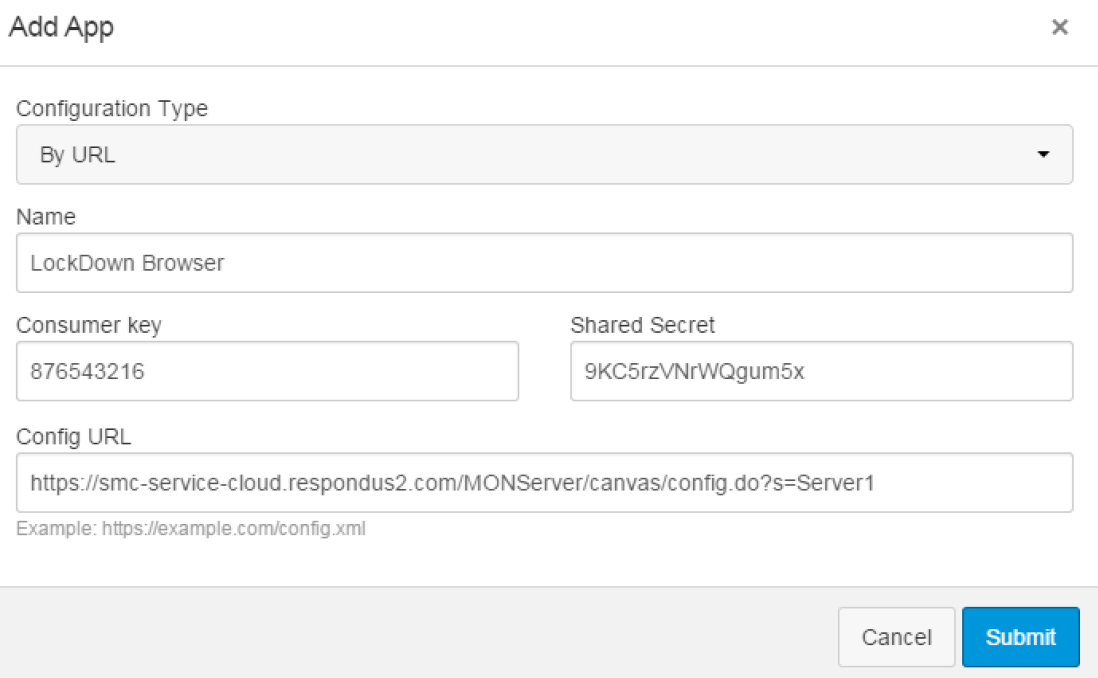This screenshot has width=1098, height=678.
Task: Click the Configuration Type label
Action: [112, 109]
